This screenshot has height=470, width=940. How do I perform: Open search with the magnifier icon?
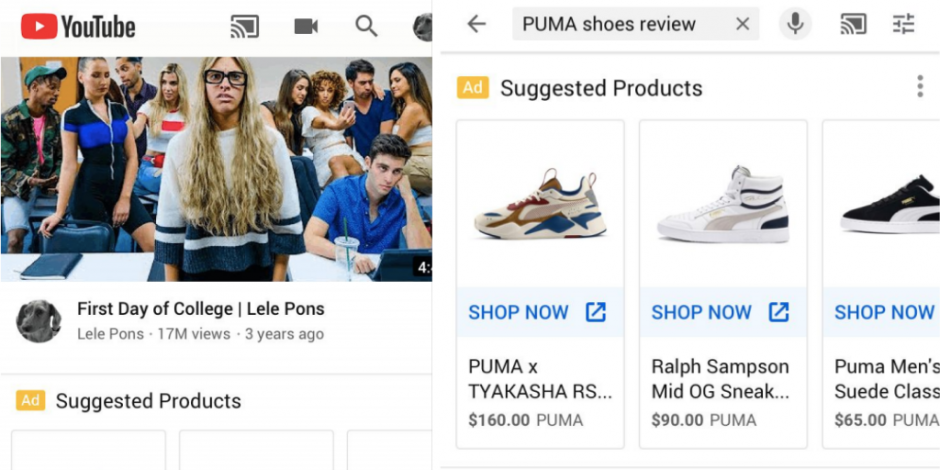point(366,26)
